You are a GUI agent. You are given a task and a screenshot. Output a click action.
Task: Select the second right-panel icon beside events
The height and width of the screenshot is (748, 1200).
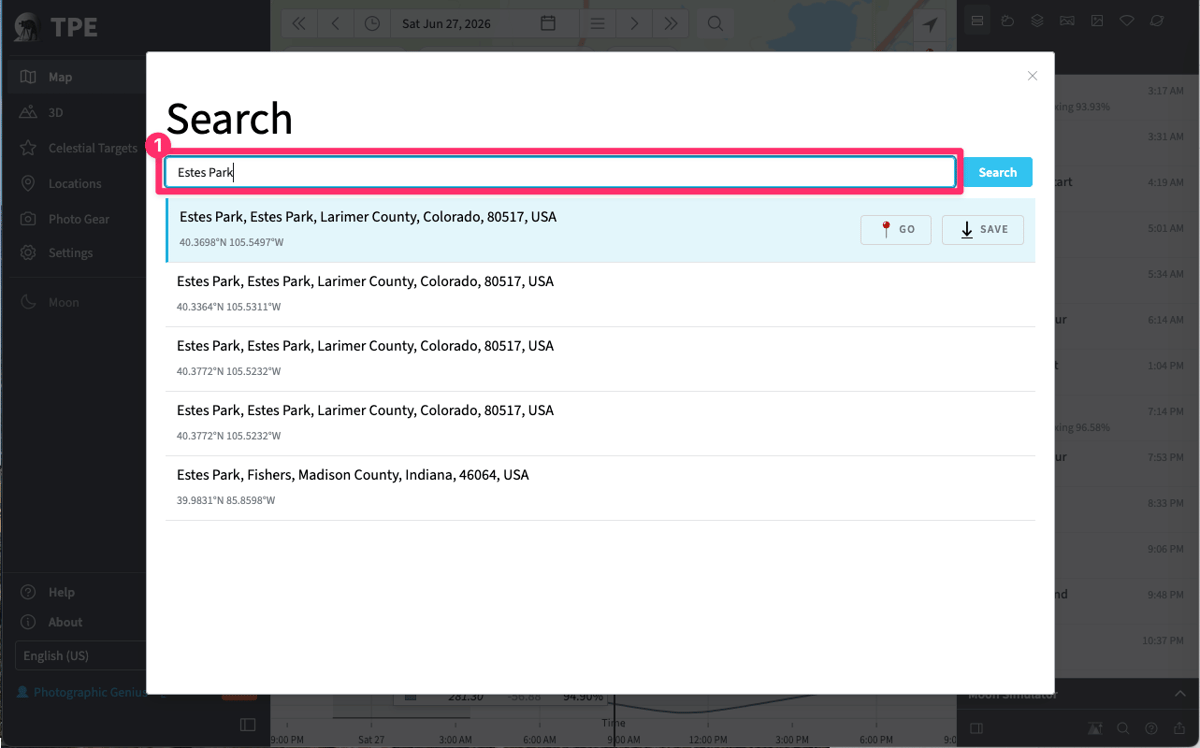tap(1008, 21)
